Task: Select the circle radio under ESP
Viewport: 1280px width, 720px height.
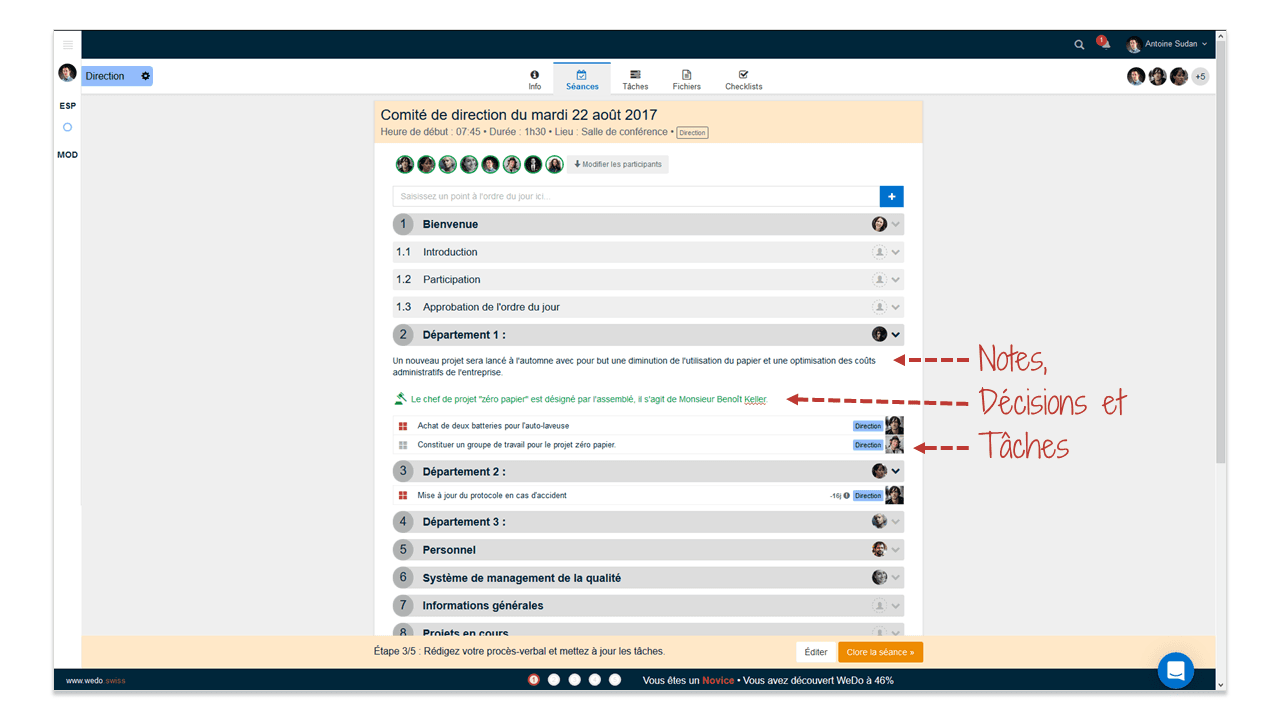Action: 68,128
